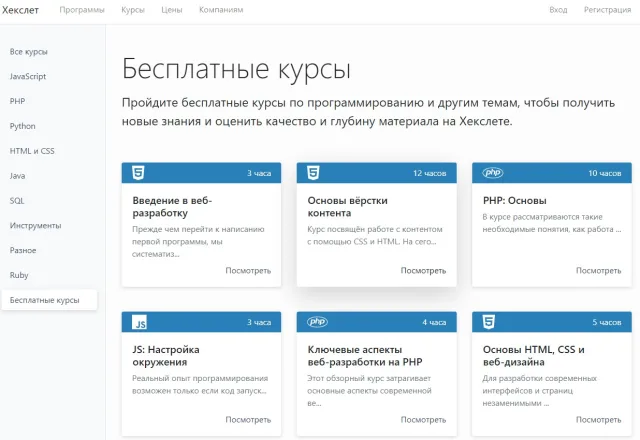
Task: Click the JS icon on JS: Настройка окружения card
Action: [x=139, y=322]
